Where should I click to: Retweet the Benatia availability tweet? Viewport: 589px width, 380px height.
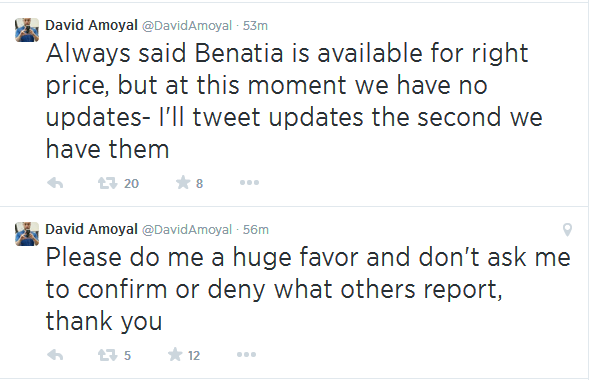[107, 183]
